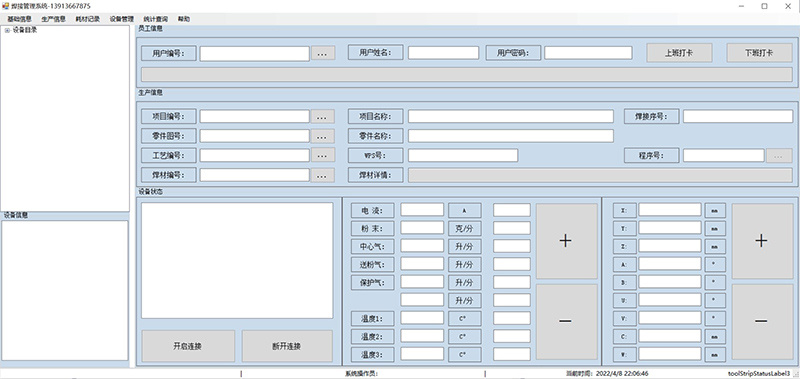The height and width of the screenshot is (379, 800).
Task: Focus the 中心气 value field
Action: point(422,246)
